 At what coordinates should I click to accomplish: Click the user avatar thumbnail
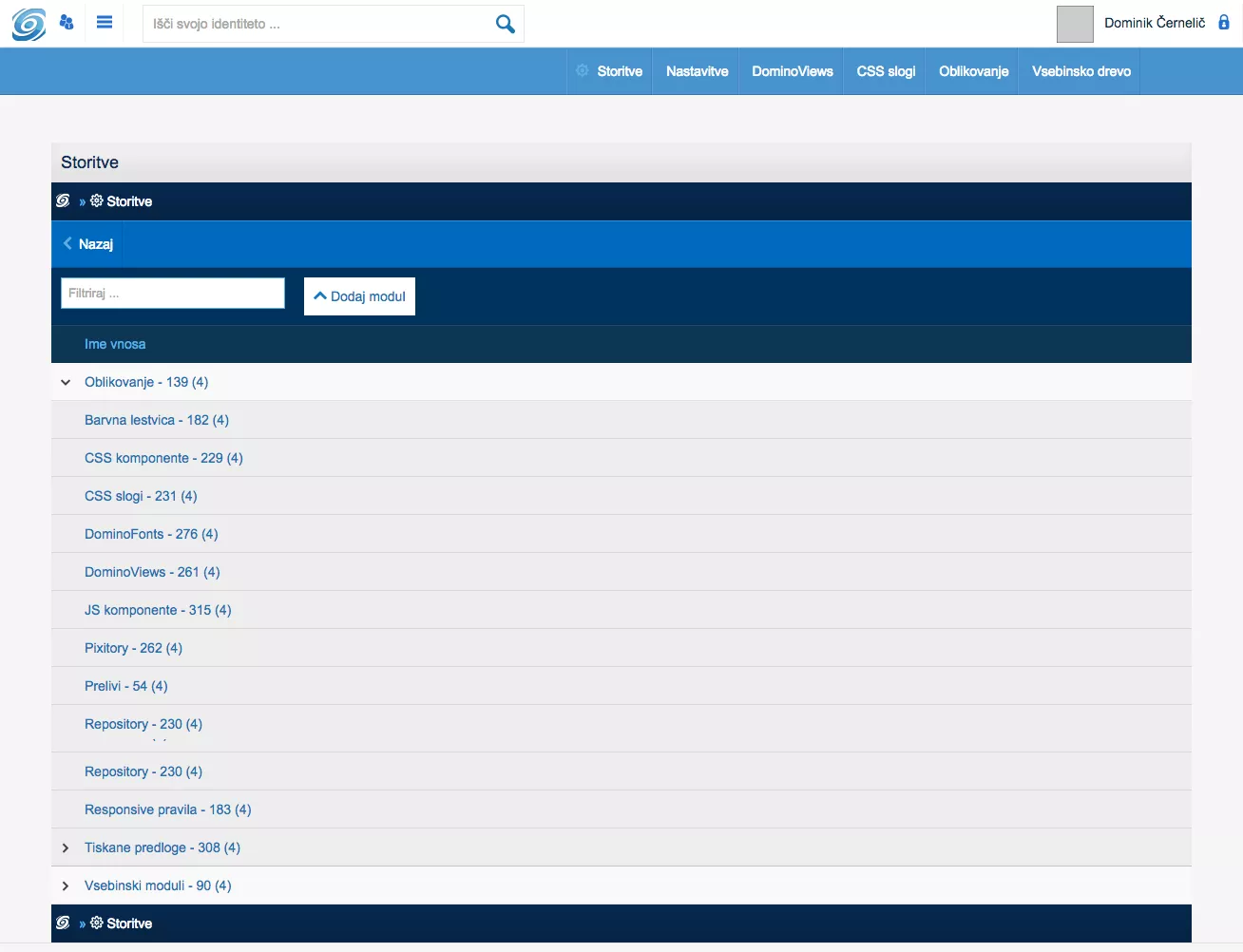pos(1075,24)
